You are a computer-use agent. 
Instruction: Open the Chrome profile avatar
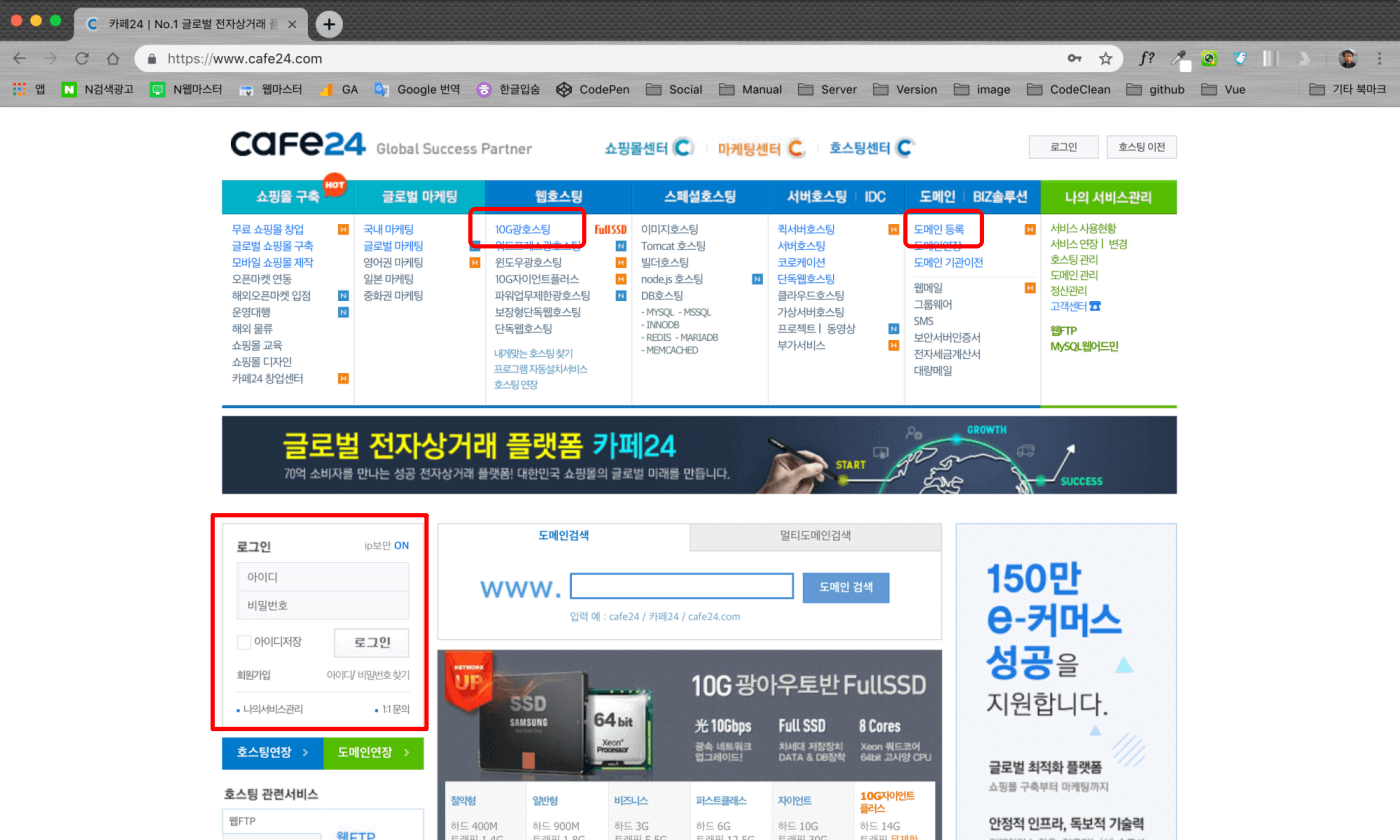(1347, 58)
